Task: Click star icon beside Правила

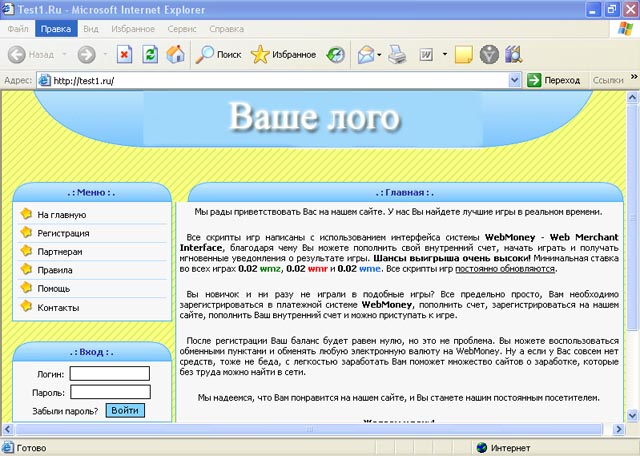Action: click(x=26, y=269)
